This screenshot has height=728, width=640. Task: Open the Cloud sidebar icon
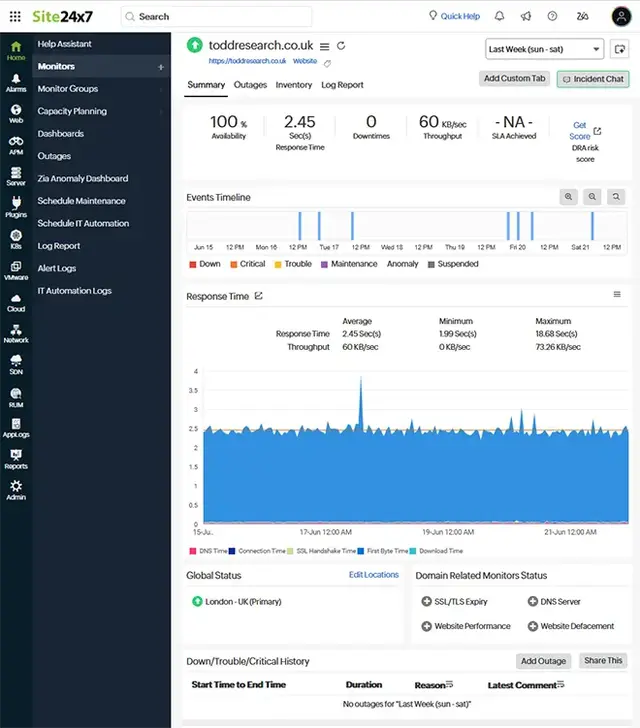click(16, 303)
